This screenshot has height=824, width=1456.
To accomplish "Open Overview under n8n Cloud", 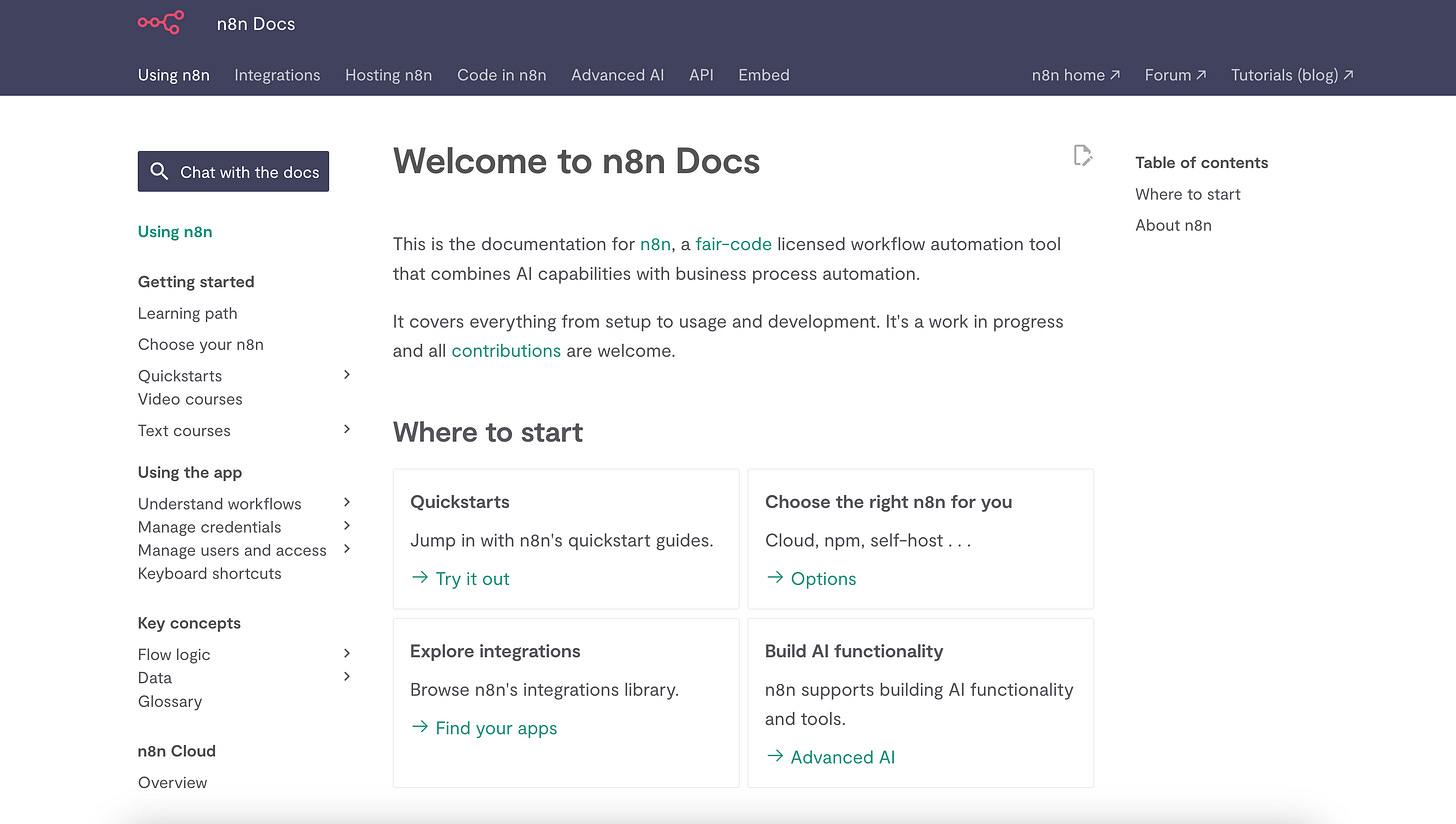I will tap(173, 782).
